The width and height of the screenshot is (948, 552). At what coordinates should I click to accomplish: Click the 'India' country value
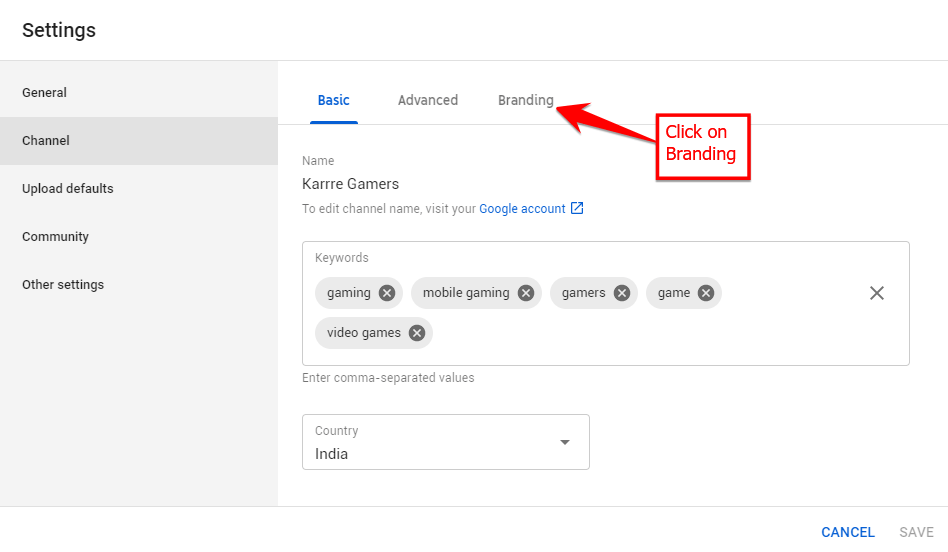(x=331, y=454)
